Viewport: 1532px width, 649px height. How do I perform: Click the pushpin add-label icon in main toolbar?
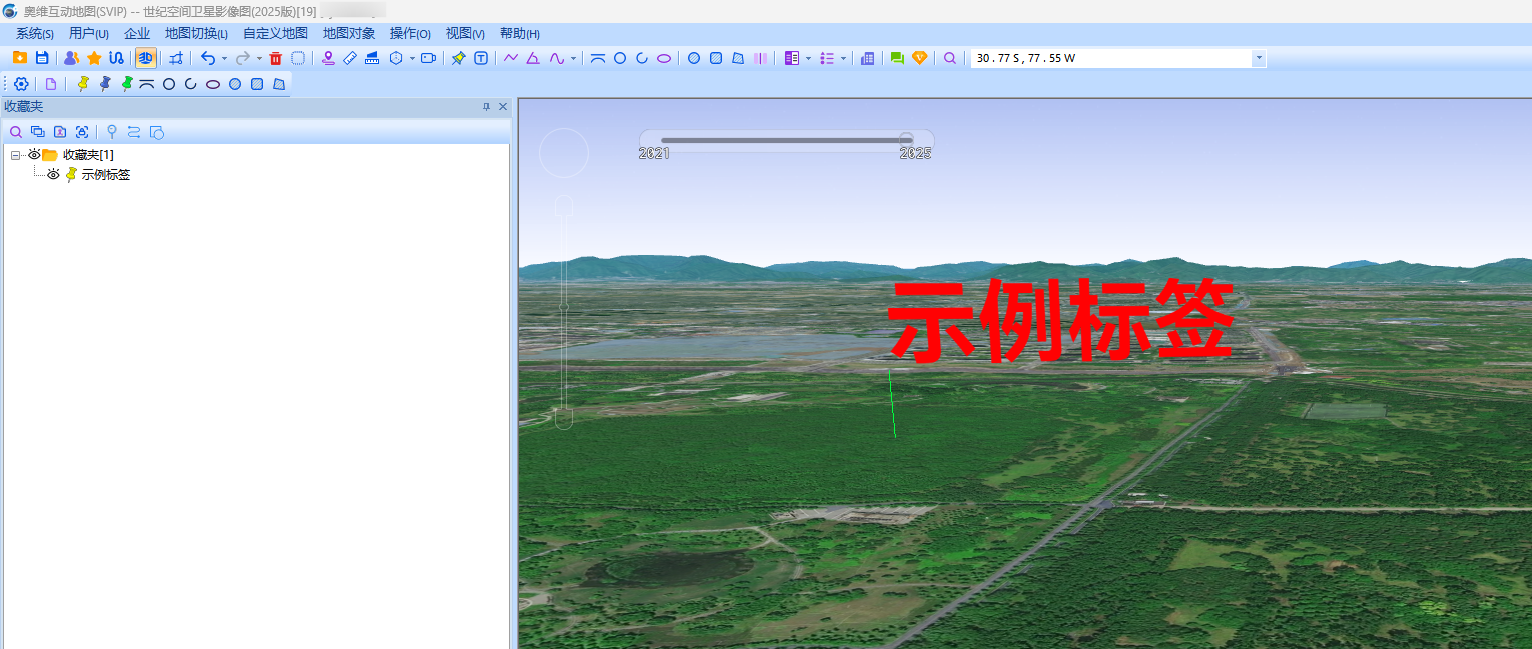[458, 58]
